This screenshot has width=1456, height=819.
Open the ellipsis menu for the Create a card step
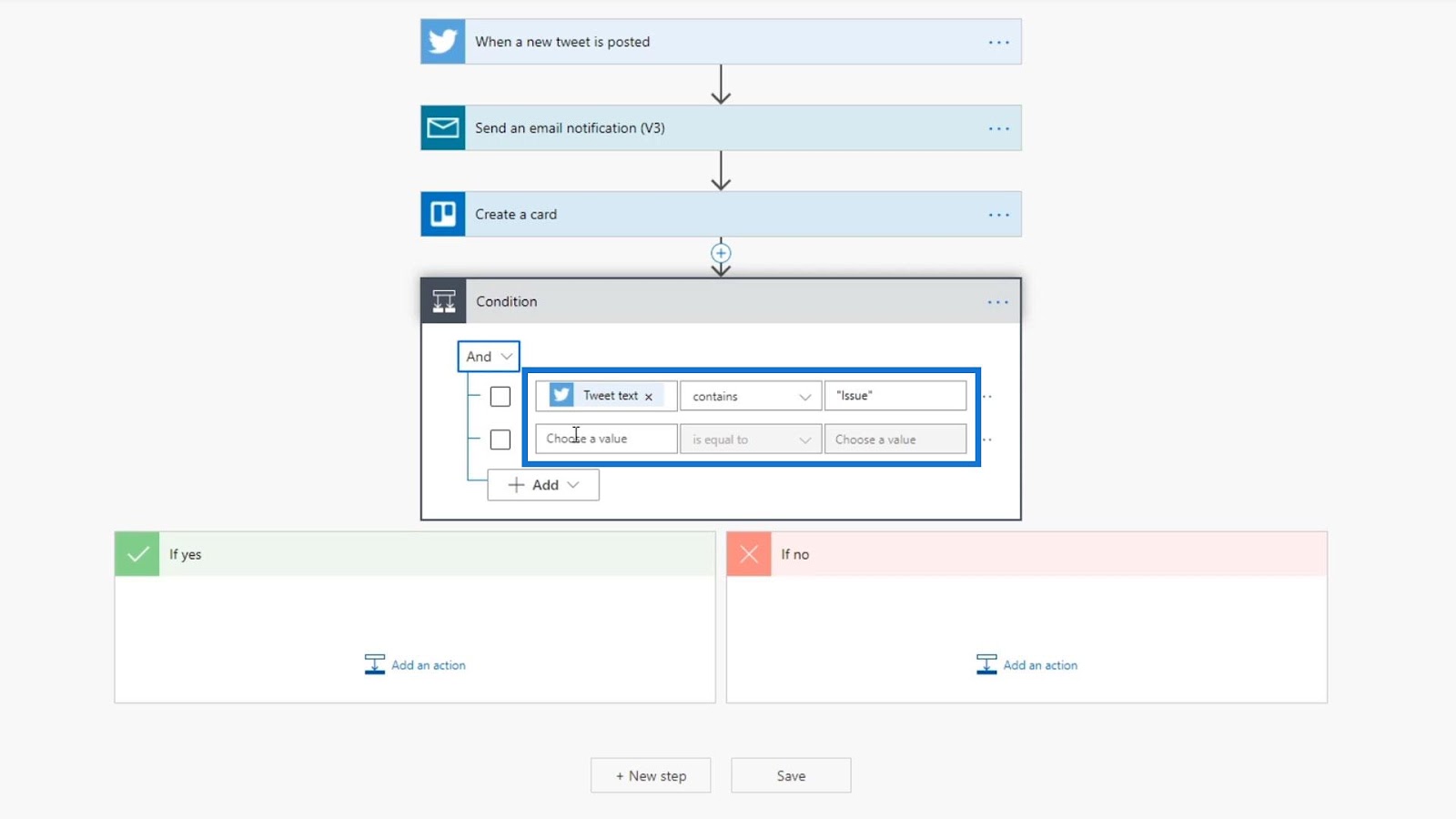click(x=999, y=216)
